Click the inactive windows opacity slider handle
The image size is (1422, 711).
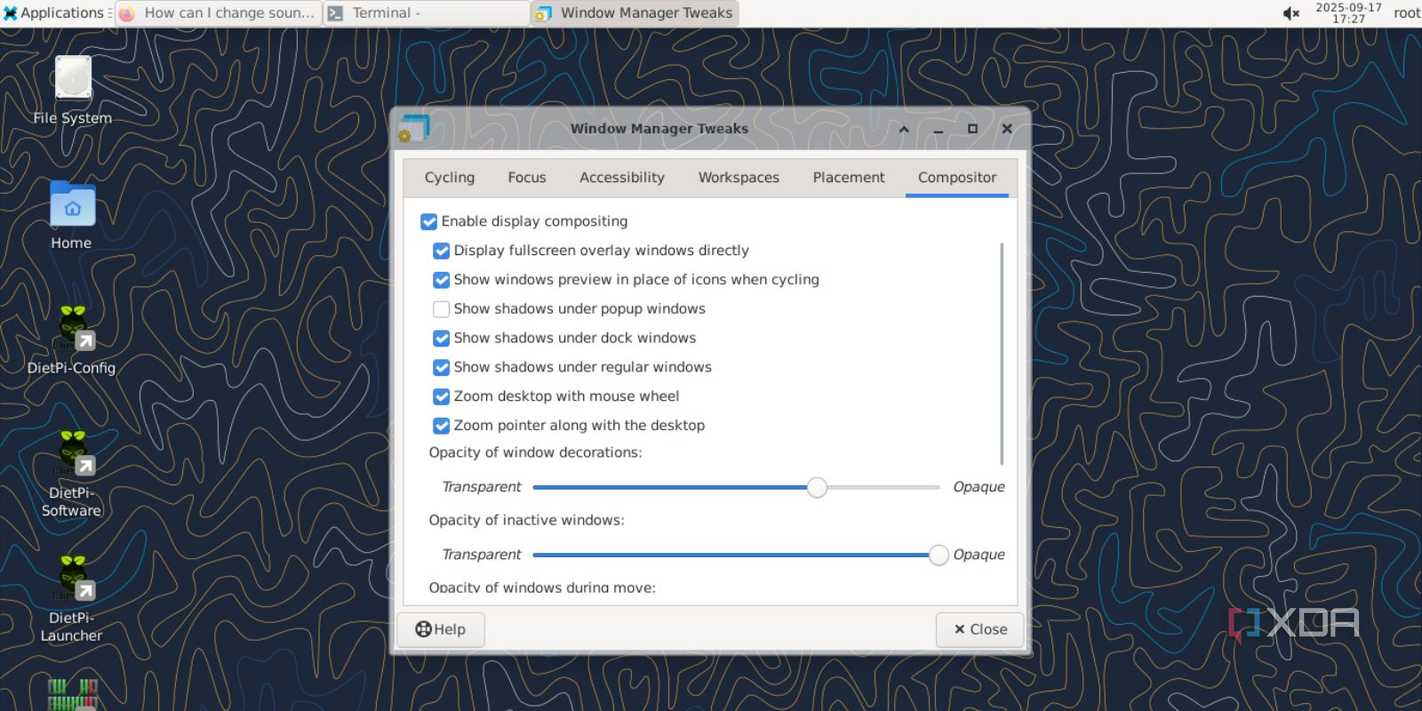click(938, 555)
